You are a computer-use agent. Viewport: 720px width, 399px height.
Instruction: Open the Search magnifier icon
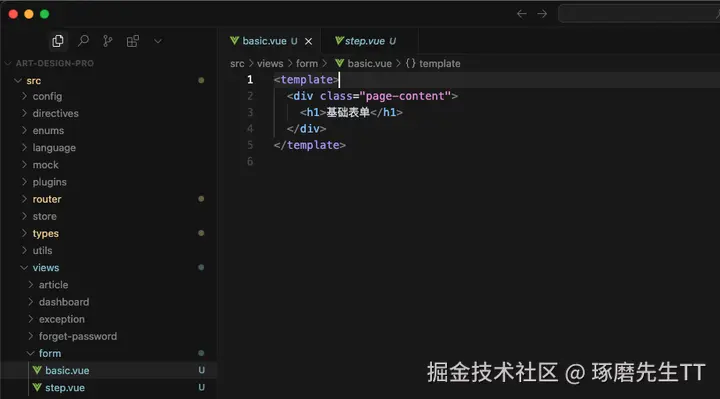tap(83, 41)
